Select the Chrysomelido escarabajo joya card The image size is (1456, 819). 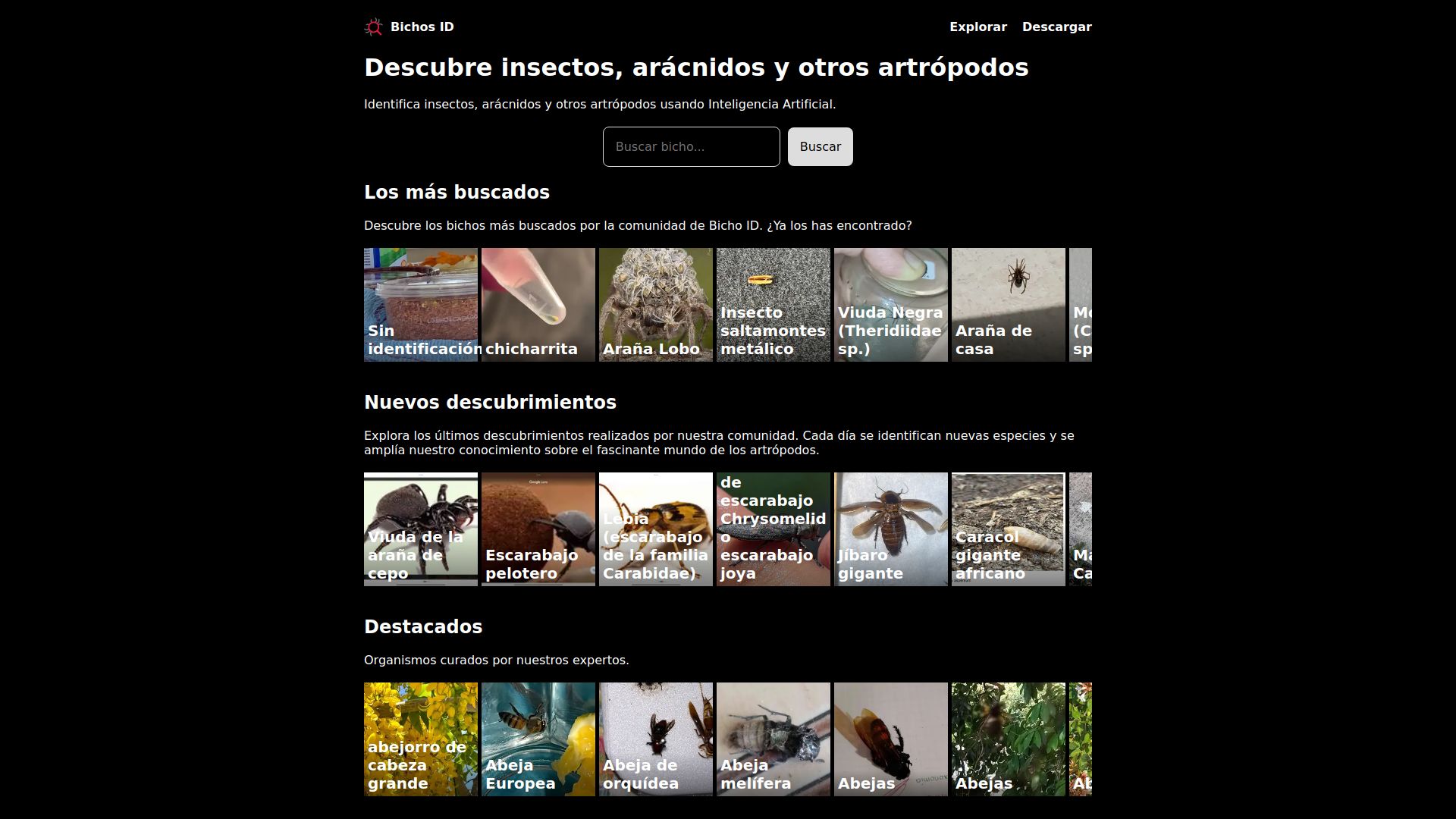(773, 529)
